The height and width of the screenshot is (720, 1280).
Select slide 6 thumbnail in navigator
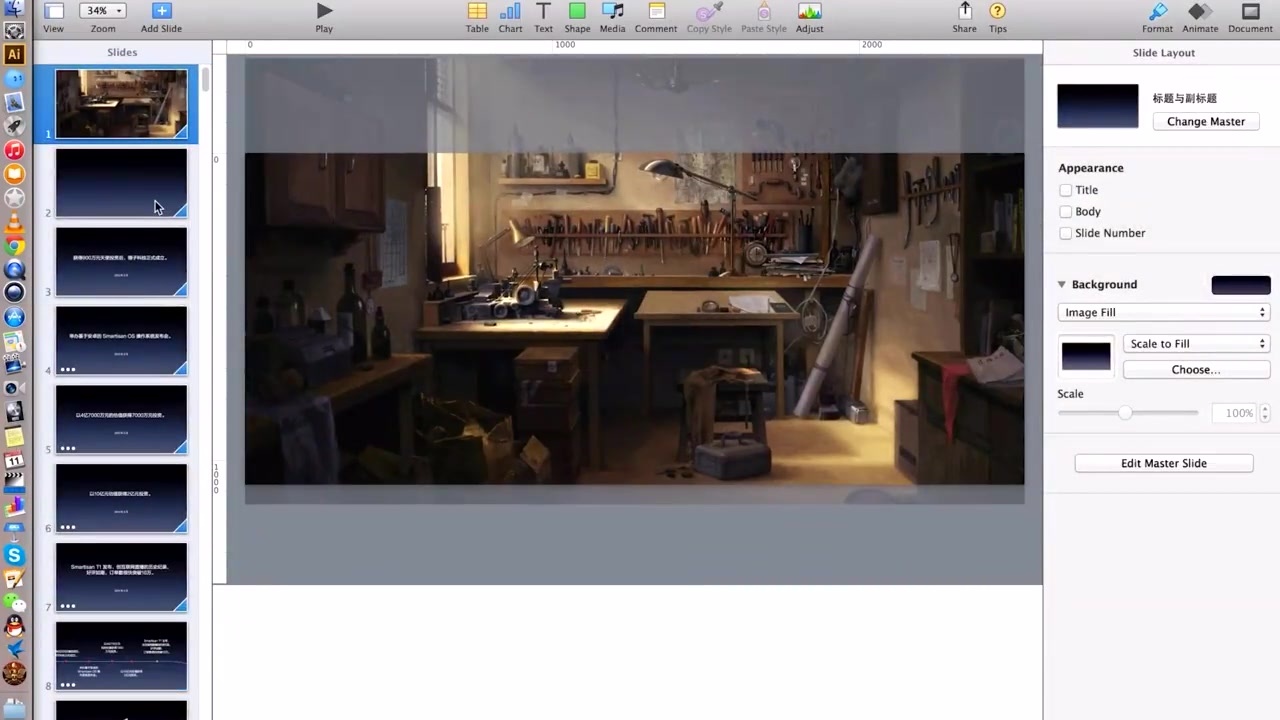(x=121, y=499)
